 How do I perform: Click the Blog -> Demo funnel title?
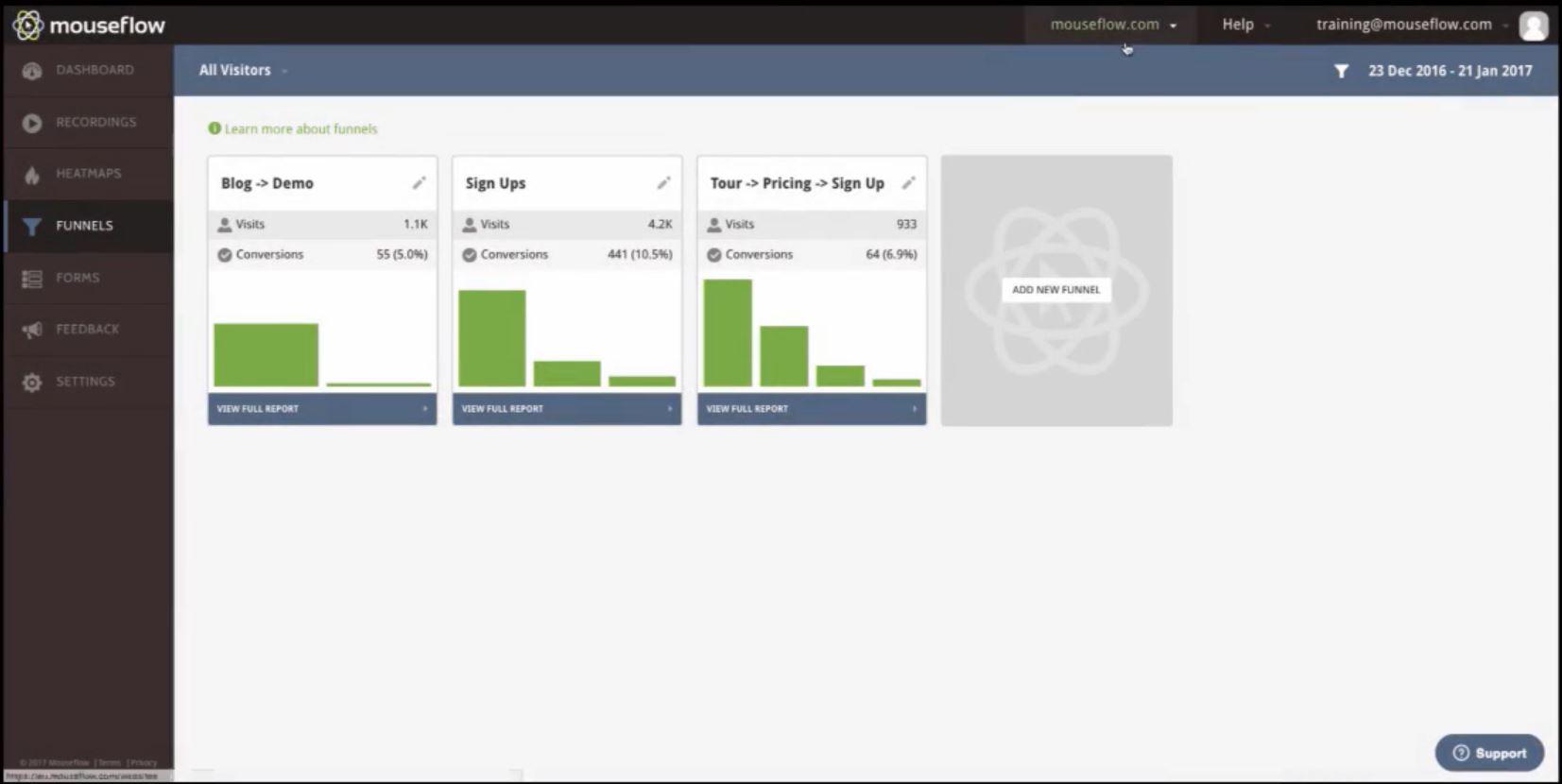pos(267,183)
